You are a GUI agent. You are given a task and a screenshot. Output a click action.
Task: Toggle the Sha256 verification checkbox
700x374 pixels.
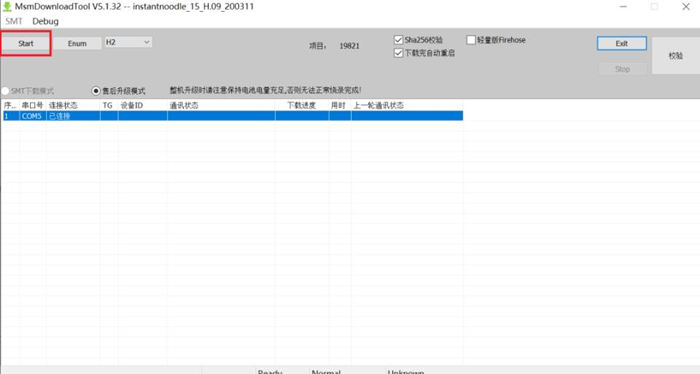[x=398, y=40]
